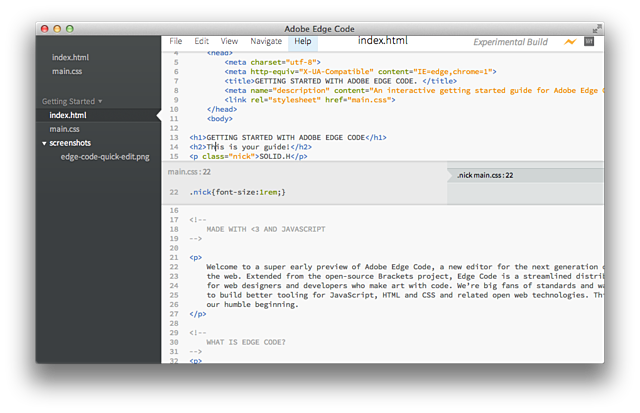The image size is (640, 413).
Task: Click the main.css : 22 inline editor header
Action: click(x=189, y=172)
